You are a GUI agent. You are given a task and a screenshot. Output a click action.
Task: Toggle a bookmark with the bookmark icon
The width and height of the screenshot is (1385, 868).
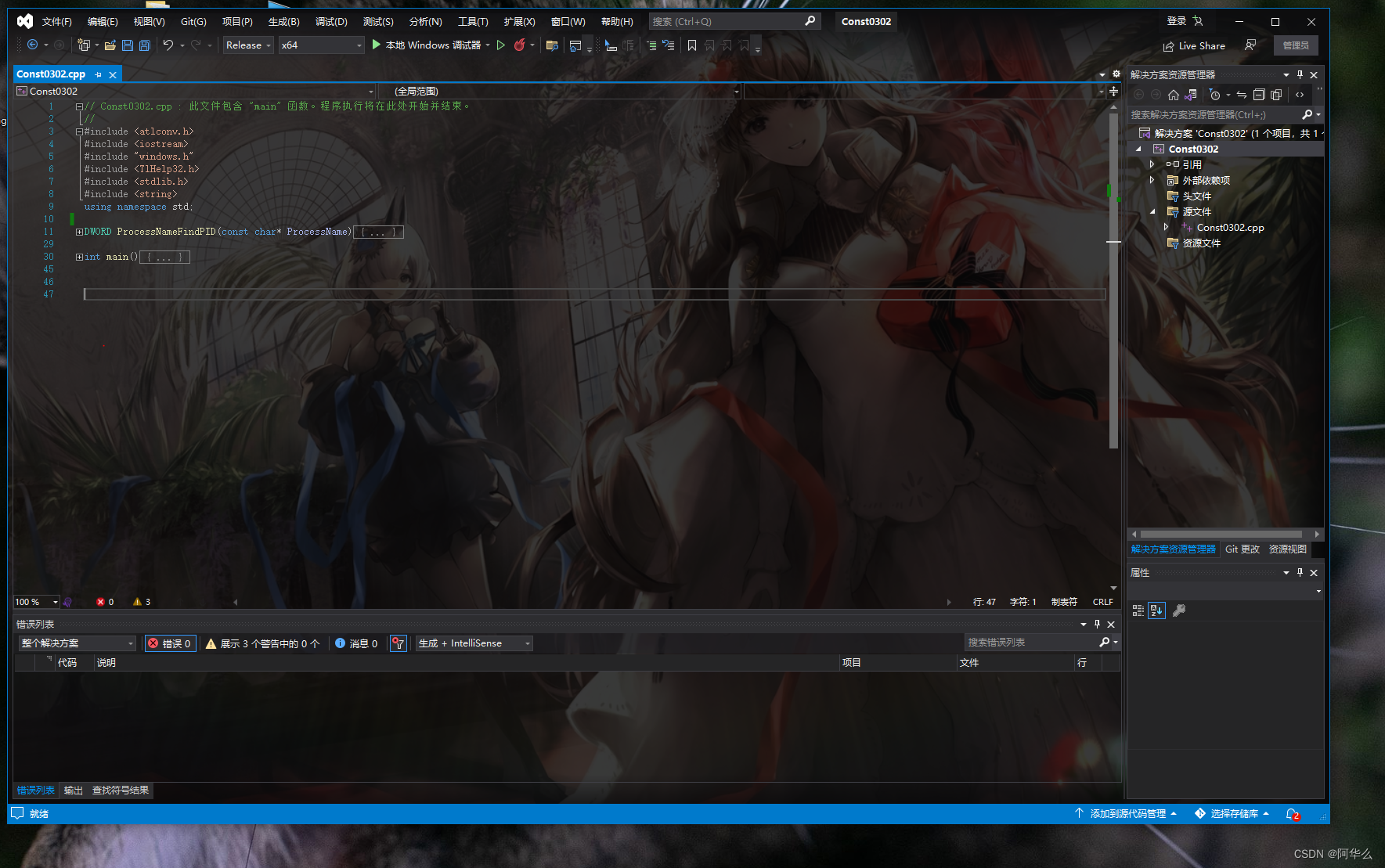coord(692,45)
